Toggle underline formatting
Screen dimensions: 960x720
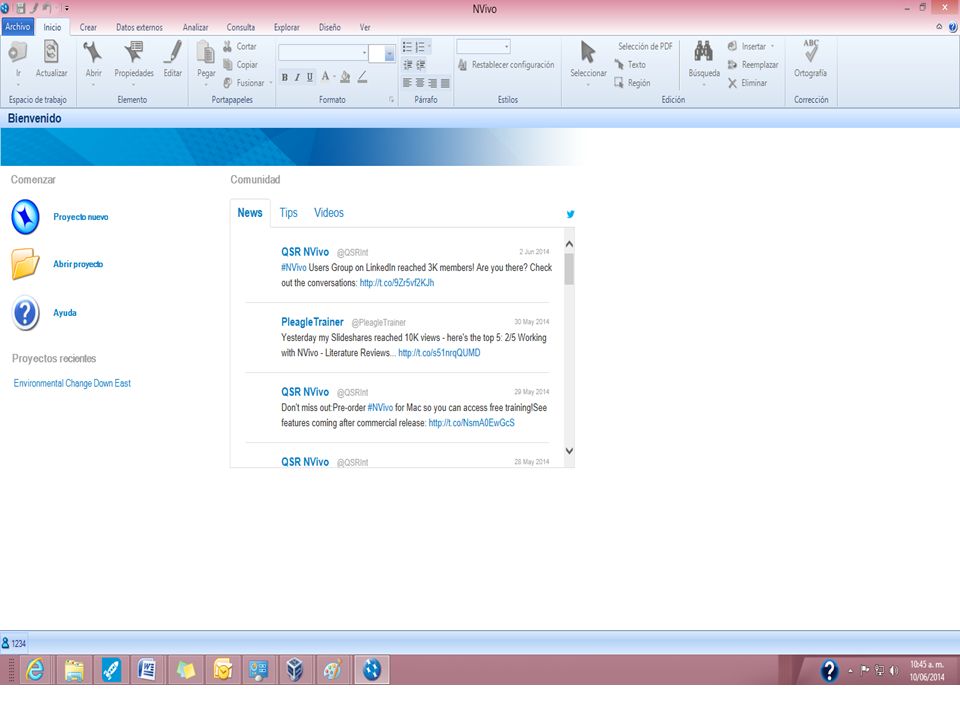[310, 77]
